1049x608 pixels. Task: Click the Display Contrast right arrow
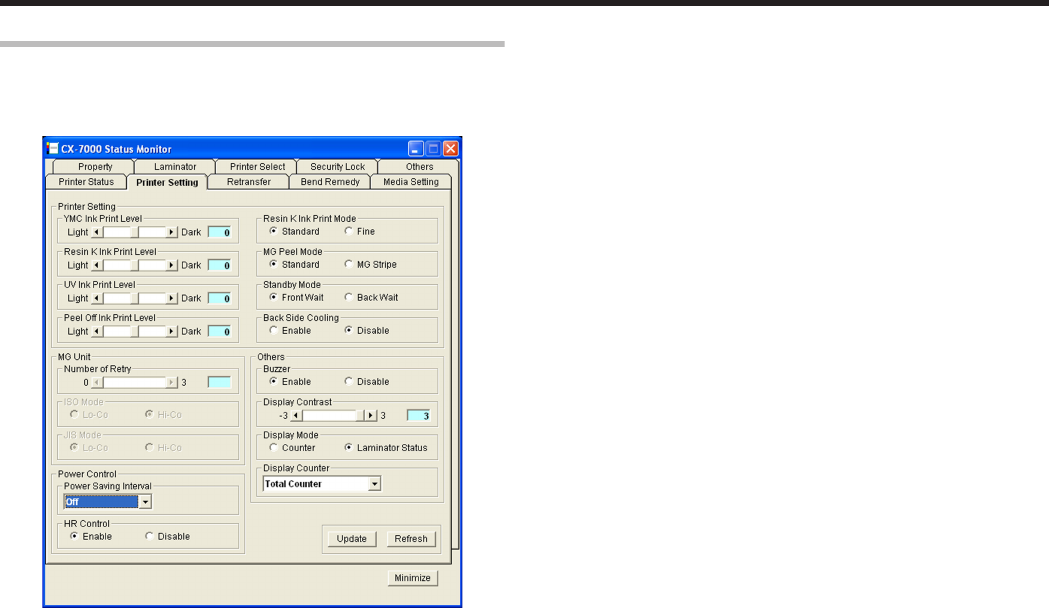370,415
